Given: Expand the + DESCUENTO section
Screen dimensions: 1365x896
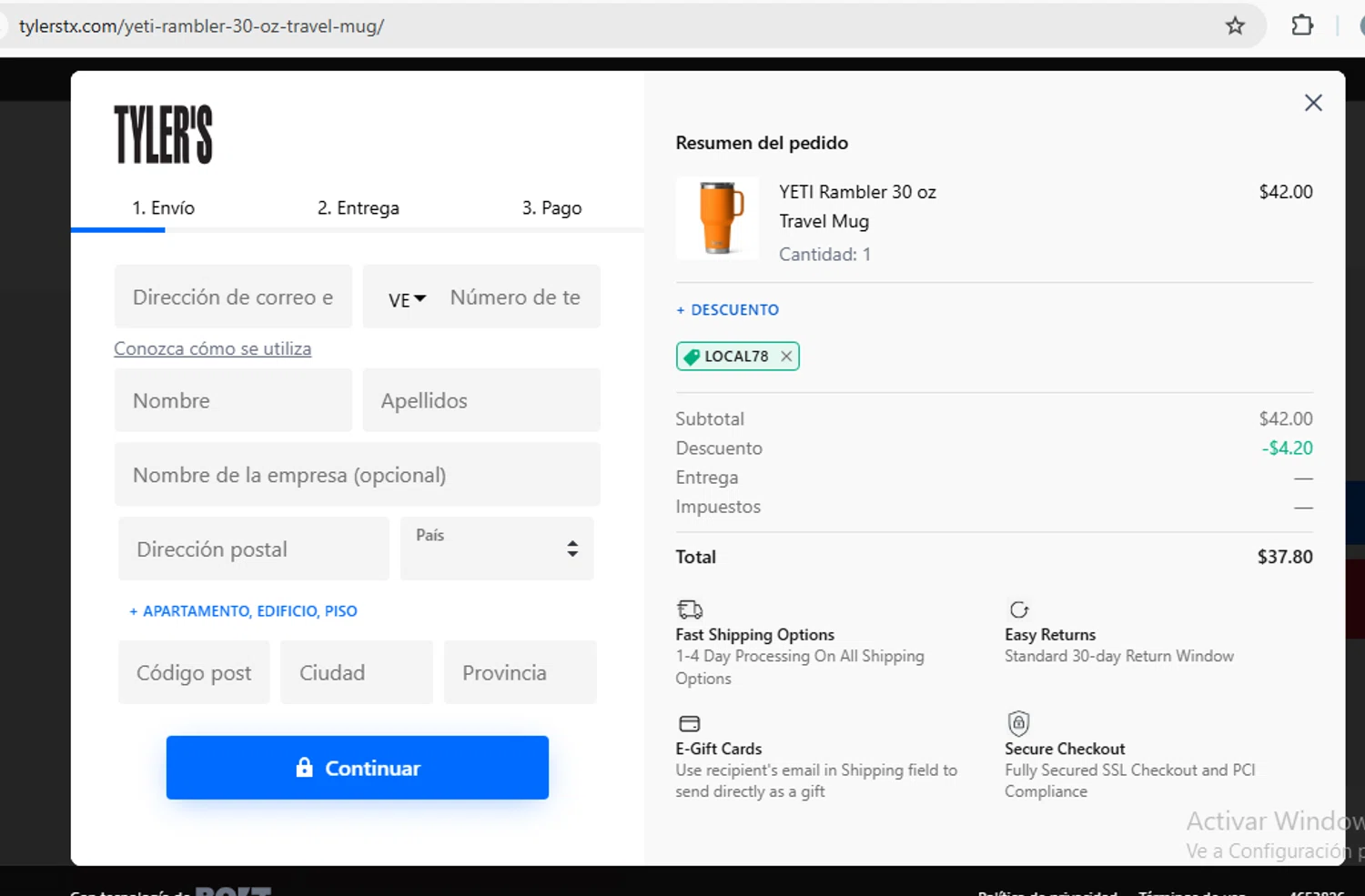Looking at the screenshot, I should click(727, 310).
